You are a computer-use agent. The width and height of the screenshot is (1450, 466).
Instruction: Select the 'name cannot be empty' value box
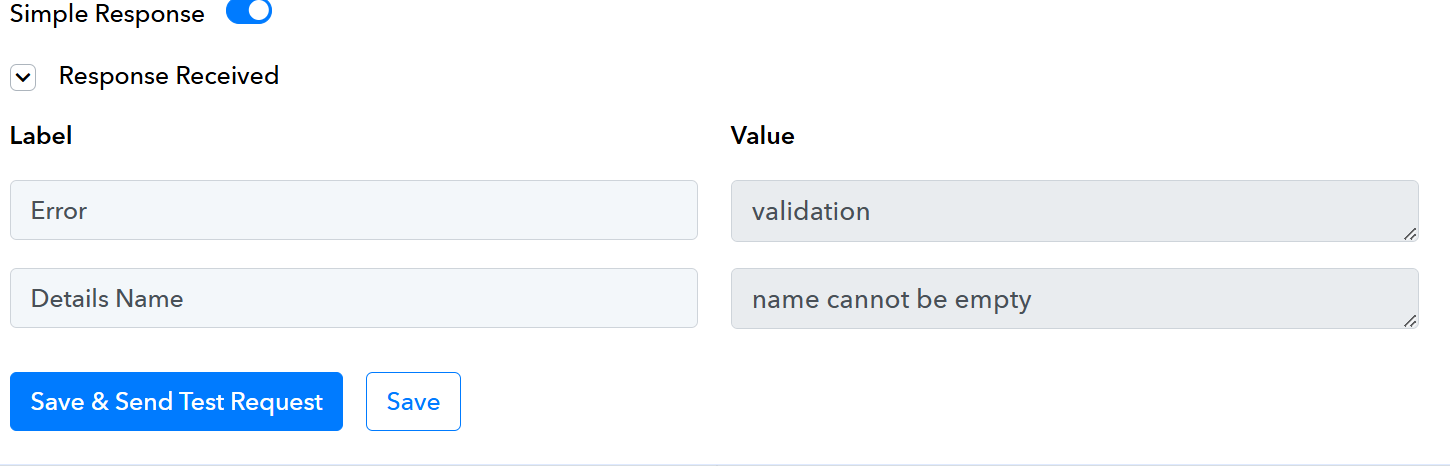click(x=1073, y=298)
